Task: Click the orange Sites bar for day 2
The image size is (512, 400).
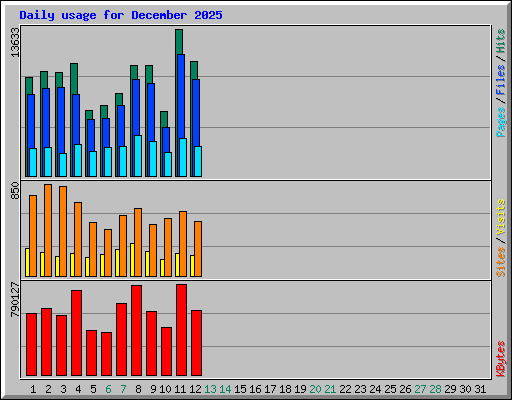Action: tap(48, 230)
